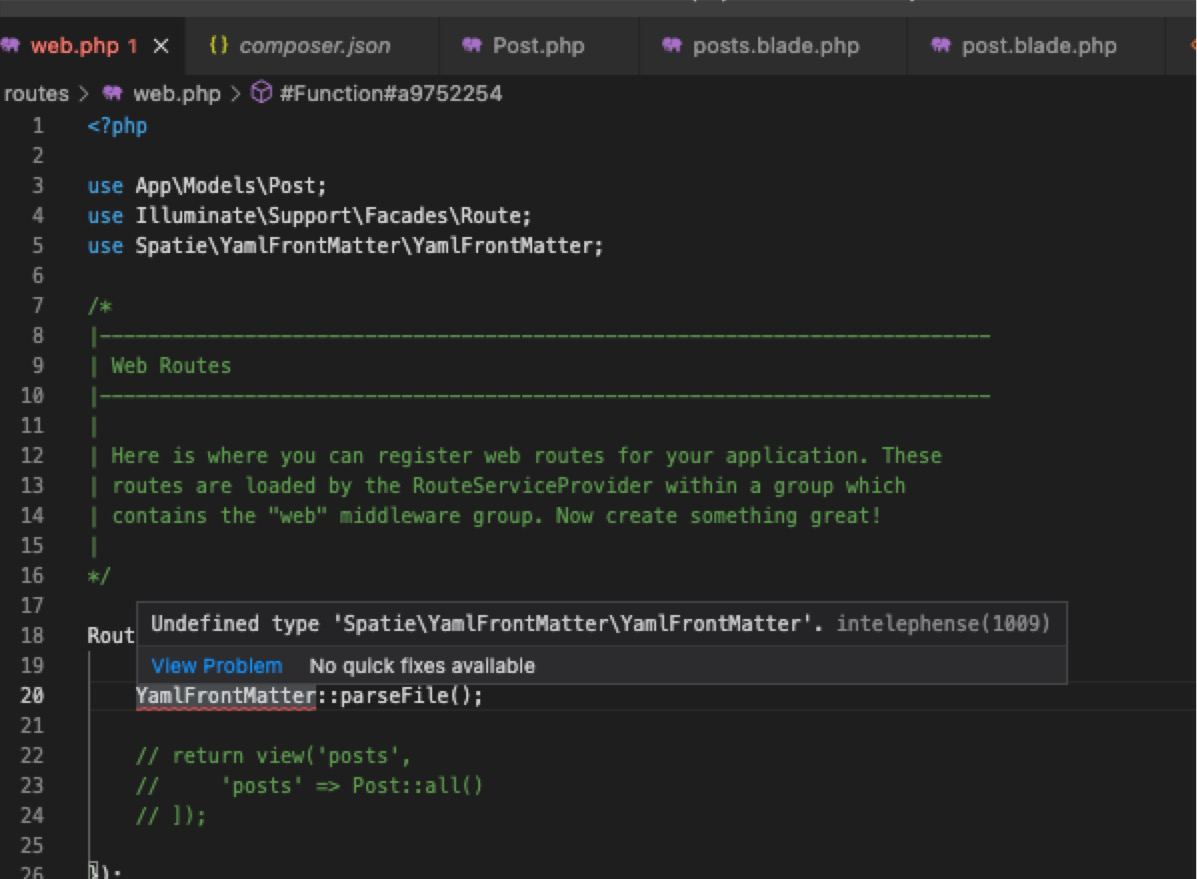Open the Post.php tab
Viewport: 1197px width, 879px height.
tap(538, 46)
